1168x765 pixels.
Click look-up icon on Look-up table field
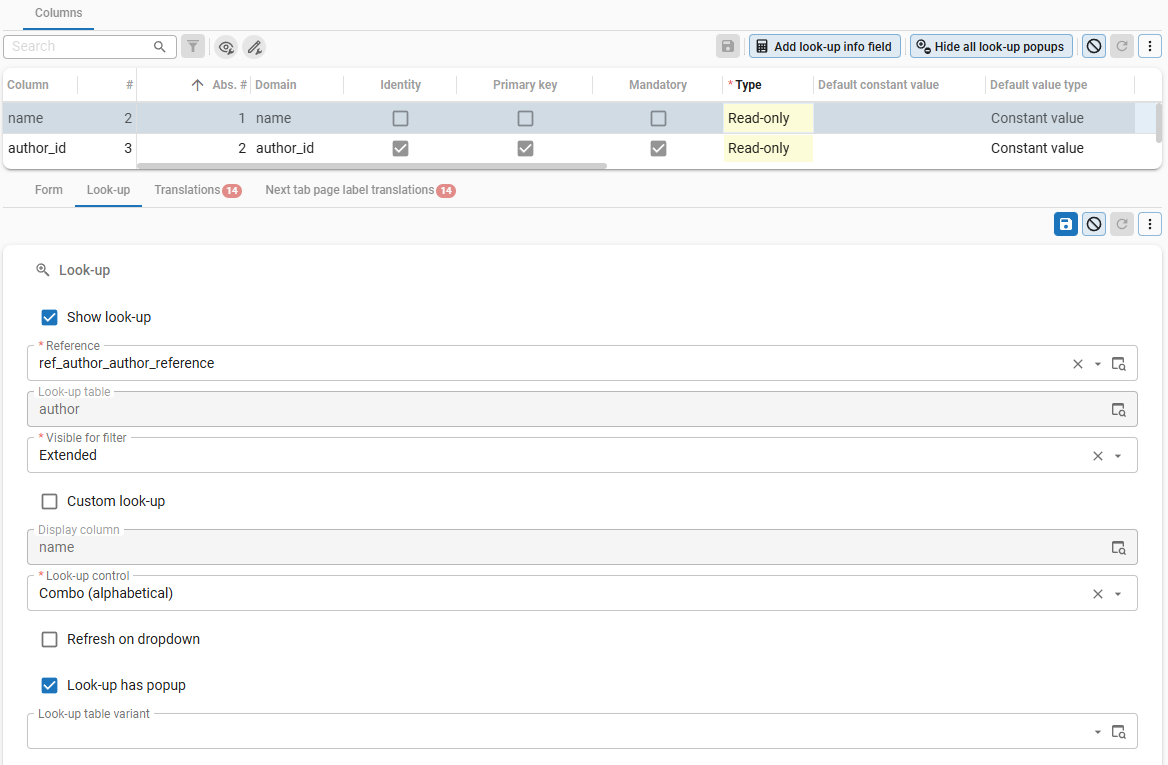1119,410
